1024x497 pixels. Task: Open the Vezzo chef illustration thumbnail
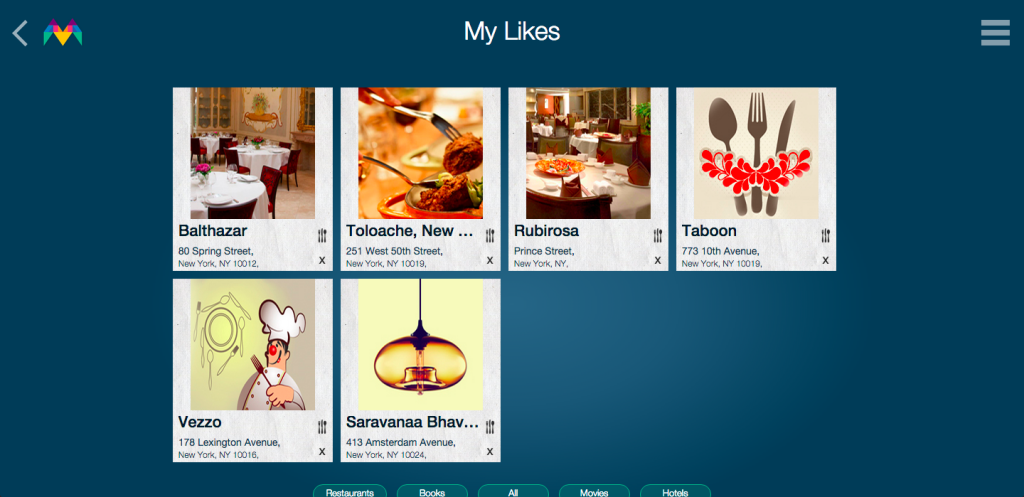click(x=253, y=345)
